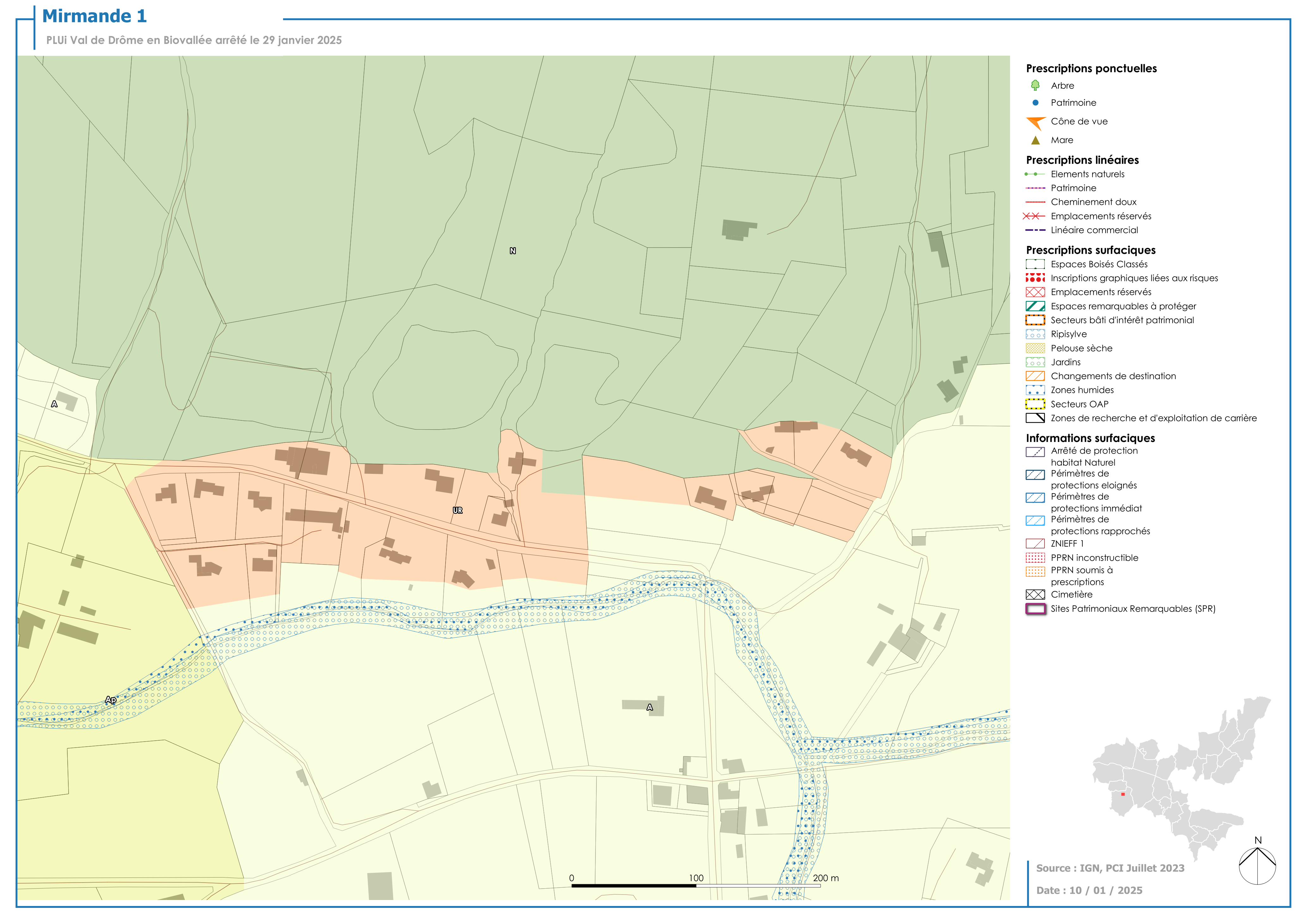Click the carrière zones legend symbol
1307x924 pixels.
1035,418
